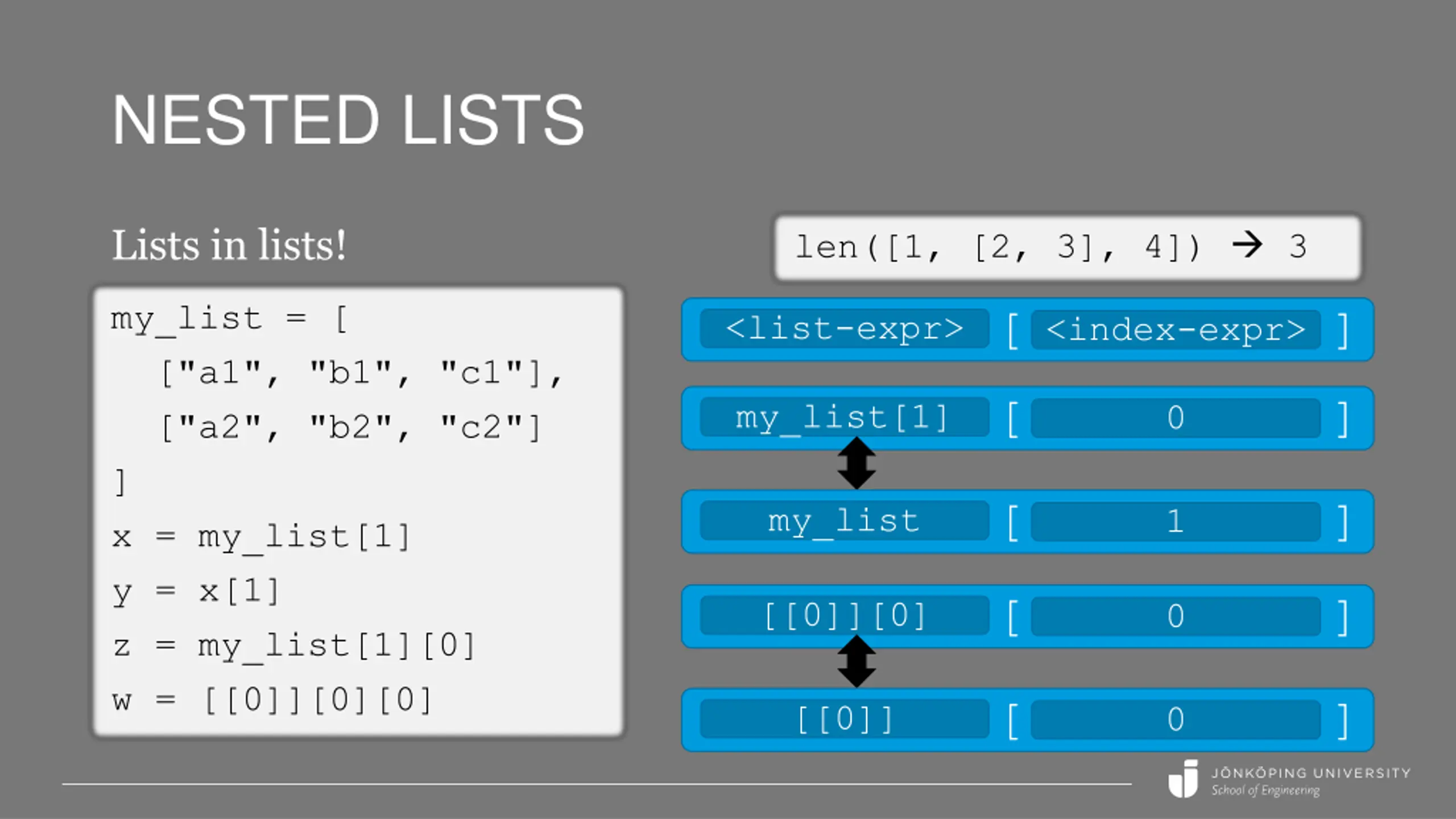Screen dimensions: 1456x819
Task: Click the index box containing 1
Action: coord(1176,521)
